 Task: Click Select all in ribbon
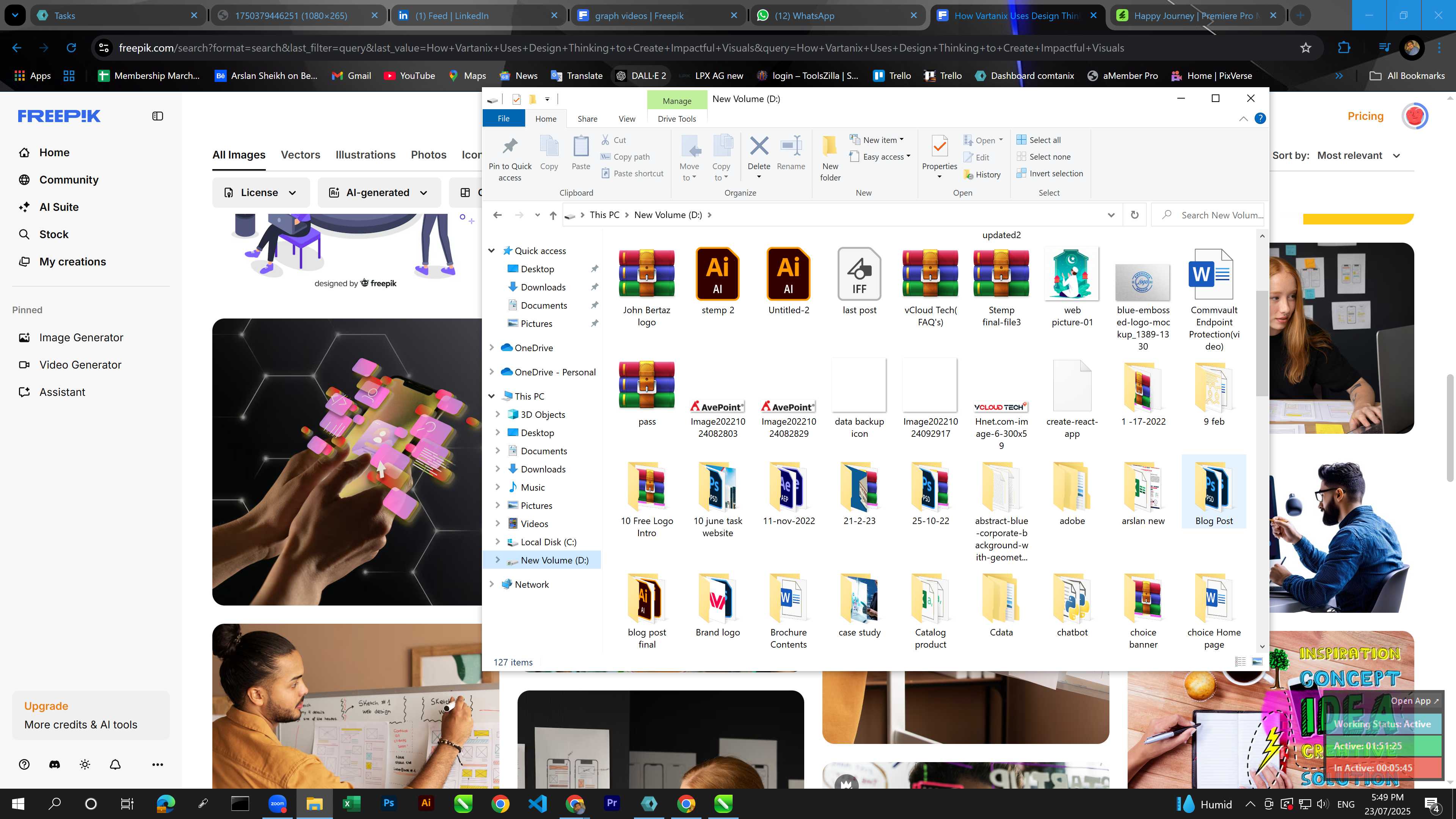(1039, 140)
